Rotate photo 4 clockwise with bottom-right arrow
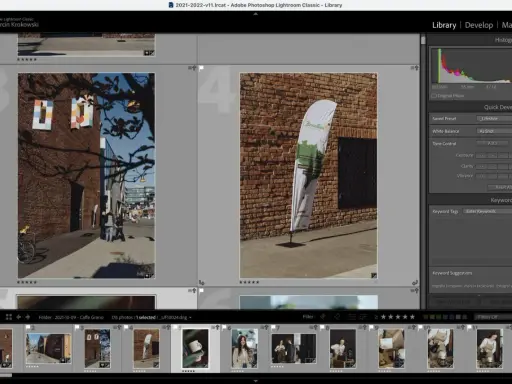The image size is (512, 384). (x=415, y=282)
